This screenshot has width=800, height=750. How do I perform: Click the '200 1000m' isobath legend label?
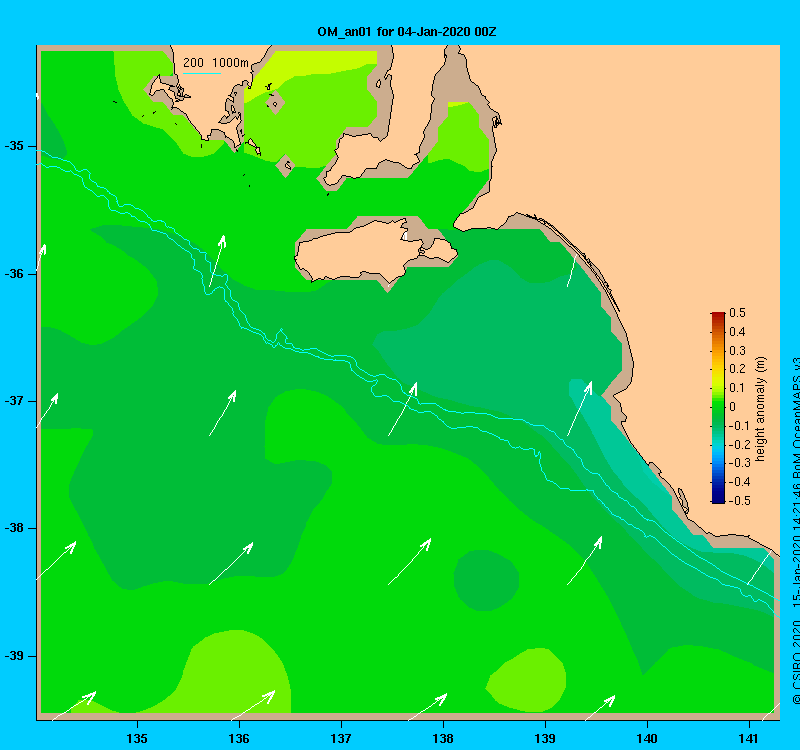point(216,63)
